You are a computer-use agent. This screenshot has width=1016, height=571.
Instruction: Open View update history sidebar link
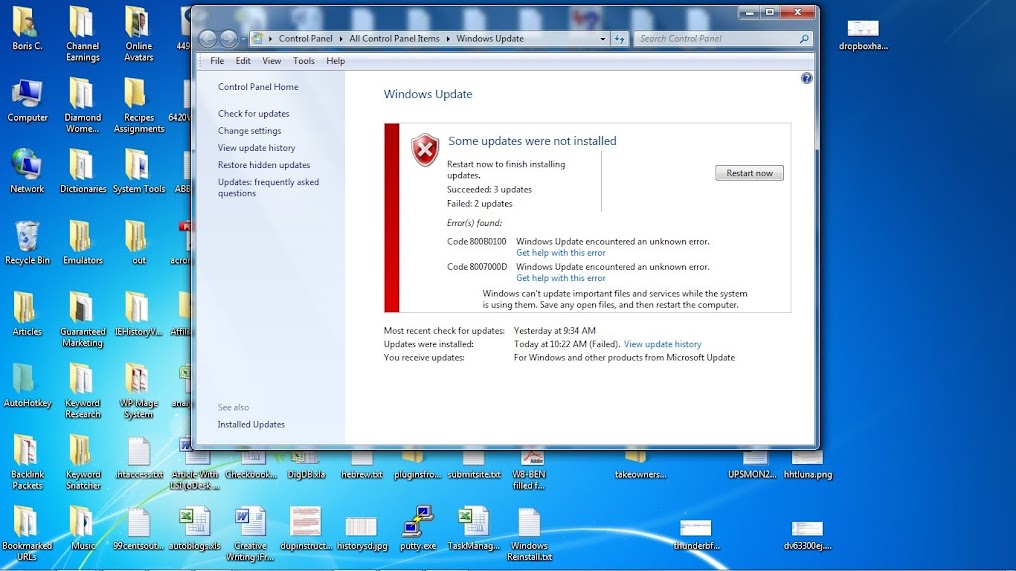pyautogui.click(x=257, y=148)
